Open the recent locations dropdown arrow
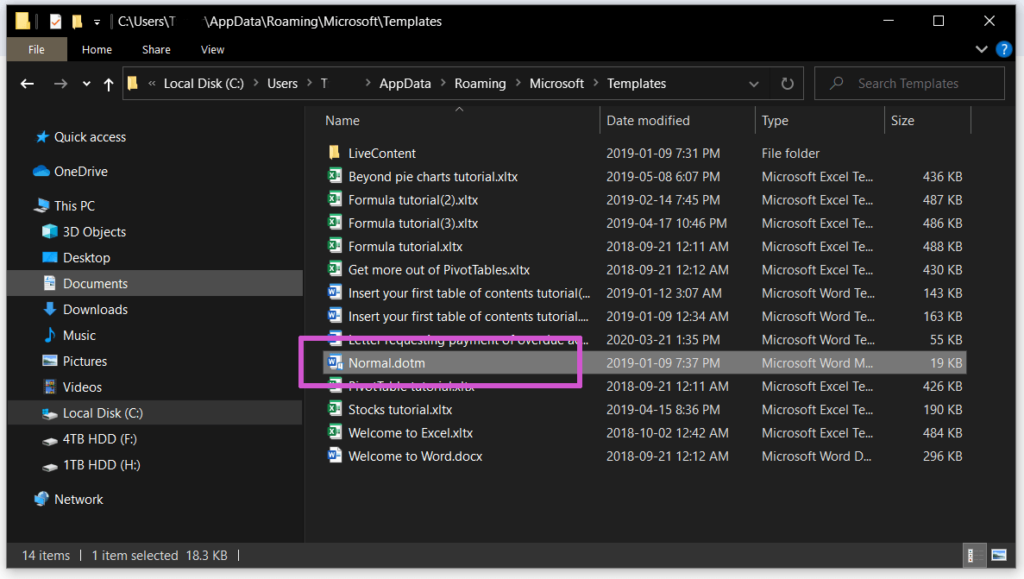Image resolution: width=1024 pixels, height=579 pixels. (86, 84)
